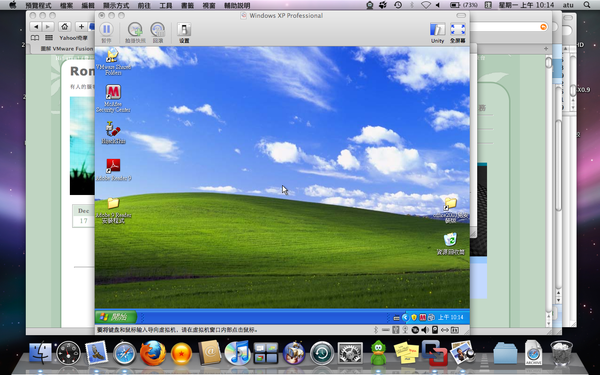Go back in the Safari window
This screenshot has height=375, width=600.
36,26
